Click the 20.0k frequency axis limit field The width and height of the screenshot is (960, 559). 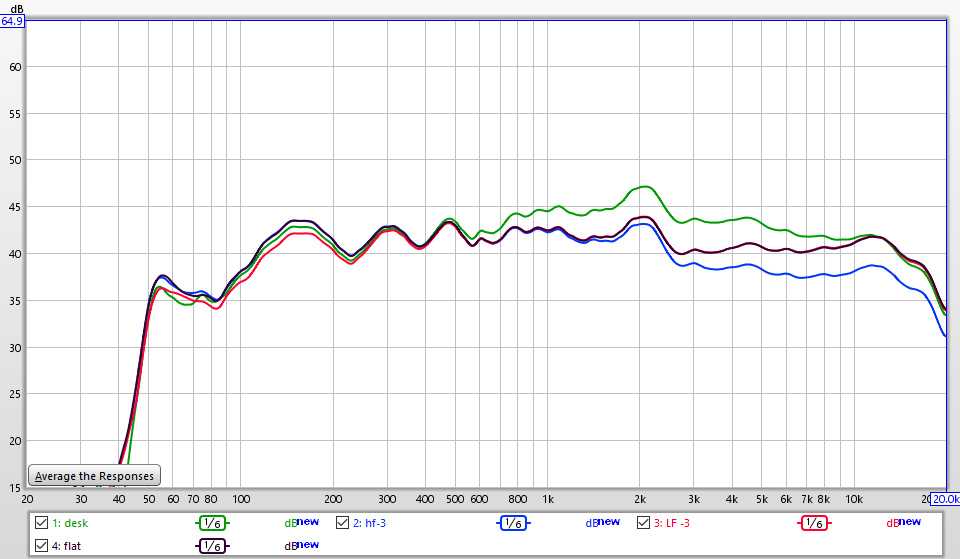pos(945,499)
